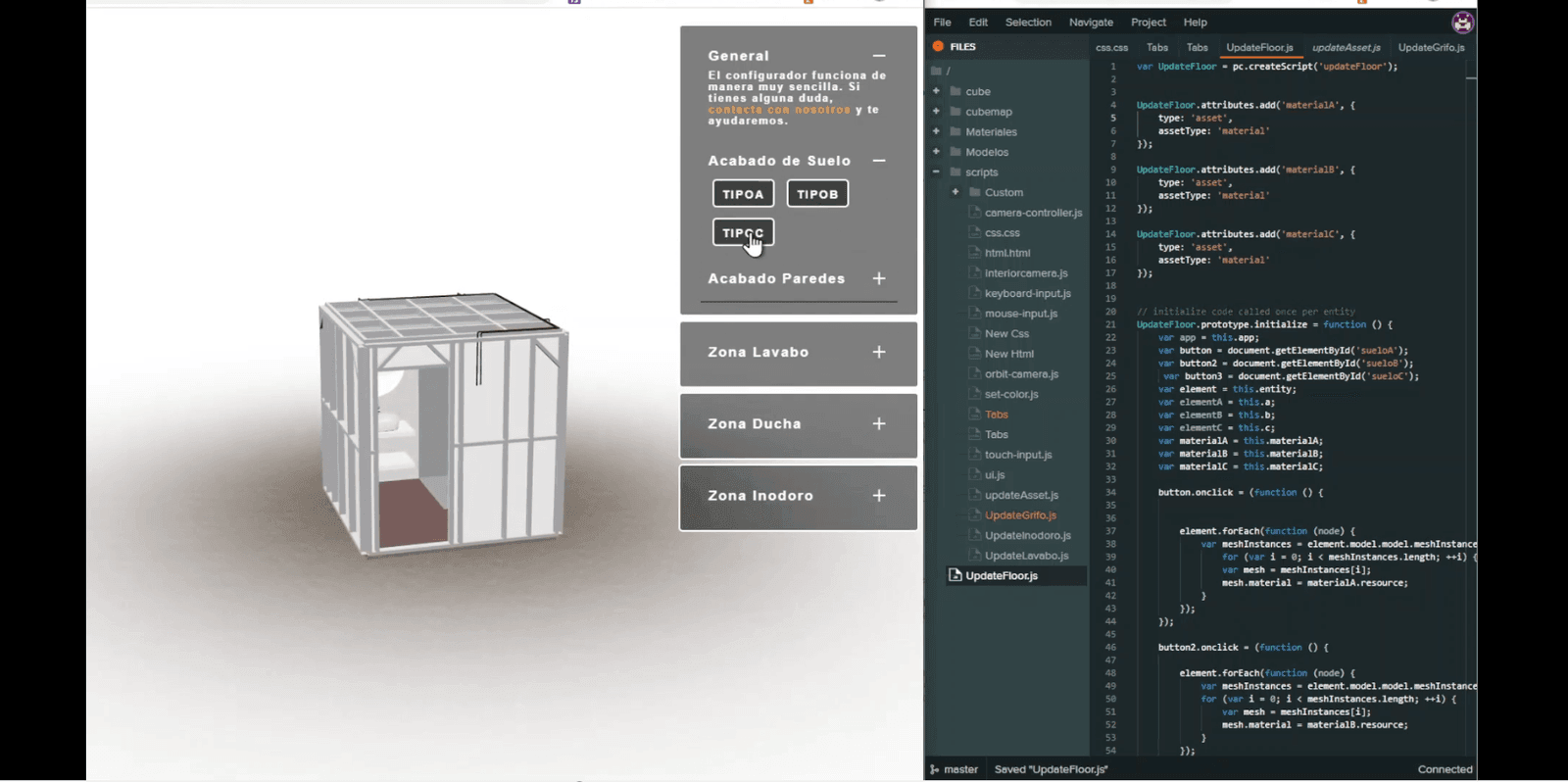This screenshot has width=1568, height=782.
Task: Expand the Zona Ducha panel
Action: tap(879, 424)
